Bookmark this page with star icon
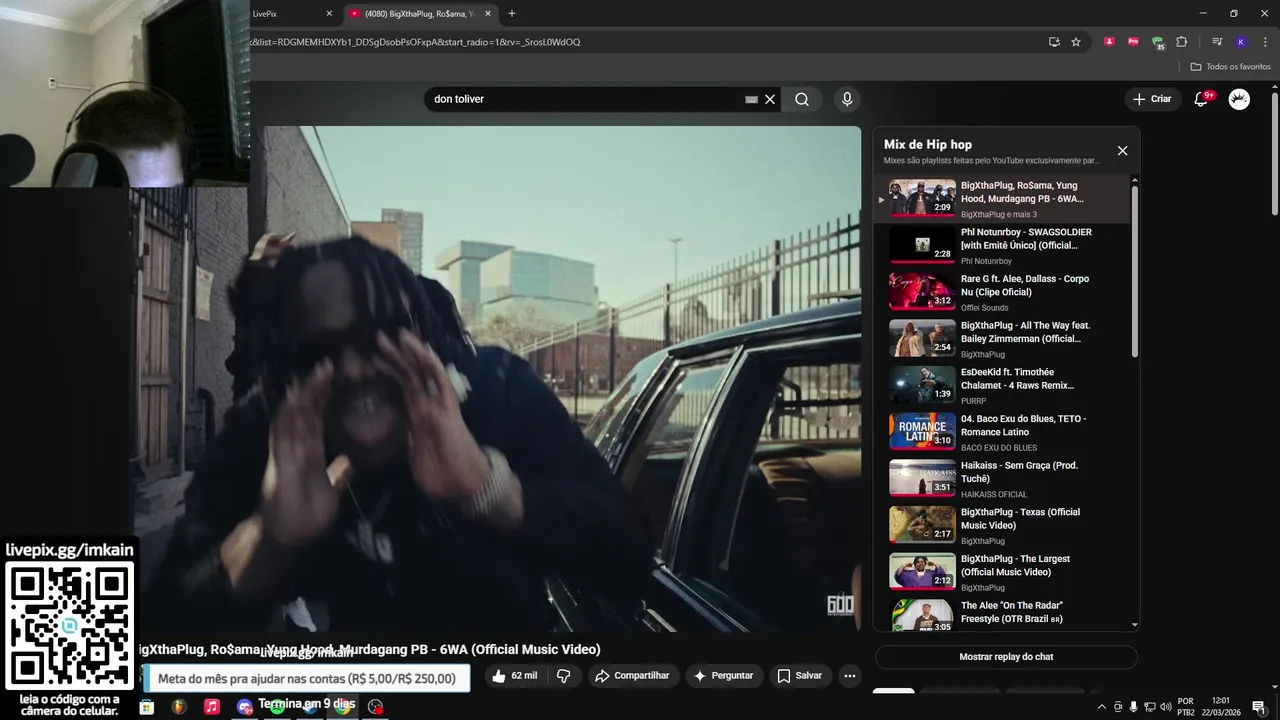Screen dimensions: 1280x720 coord(1076,42)
